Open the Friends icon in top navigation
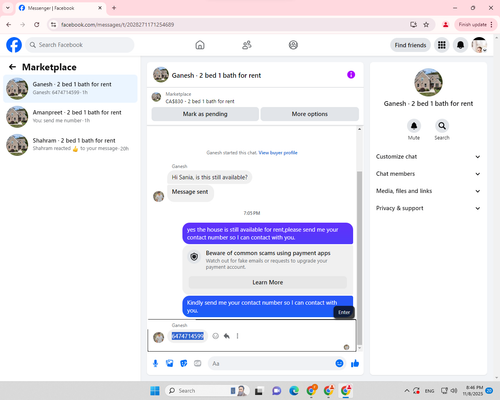The height and width of the screenshot is (400, 500). (x=247, y=45)
